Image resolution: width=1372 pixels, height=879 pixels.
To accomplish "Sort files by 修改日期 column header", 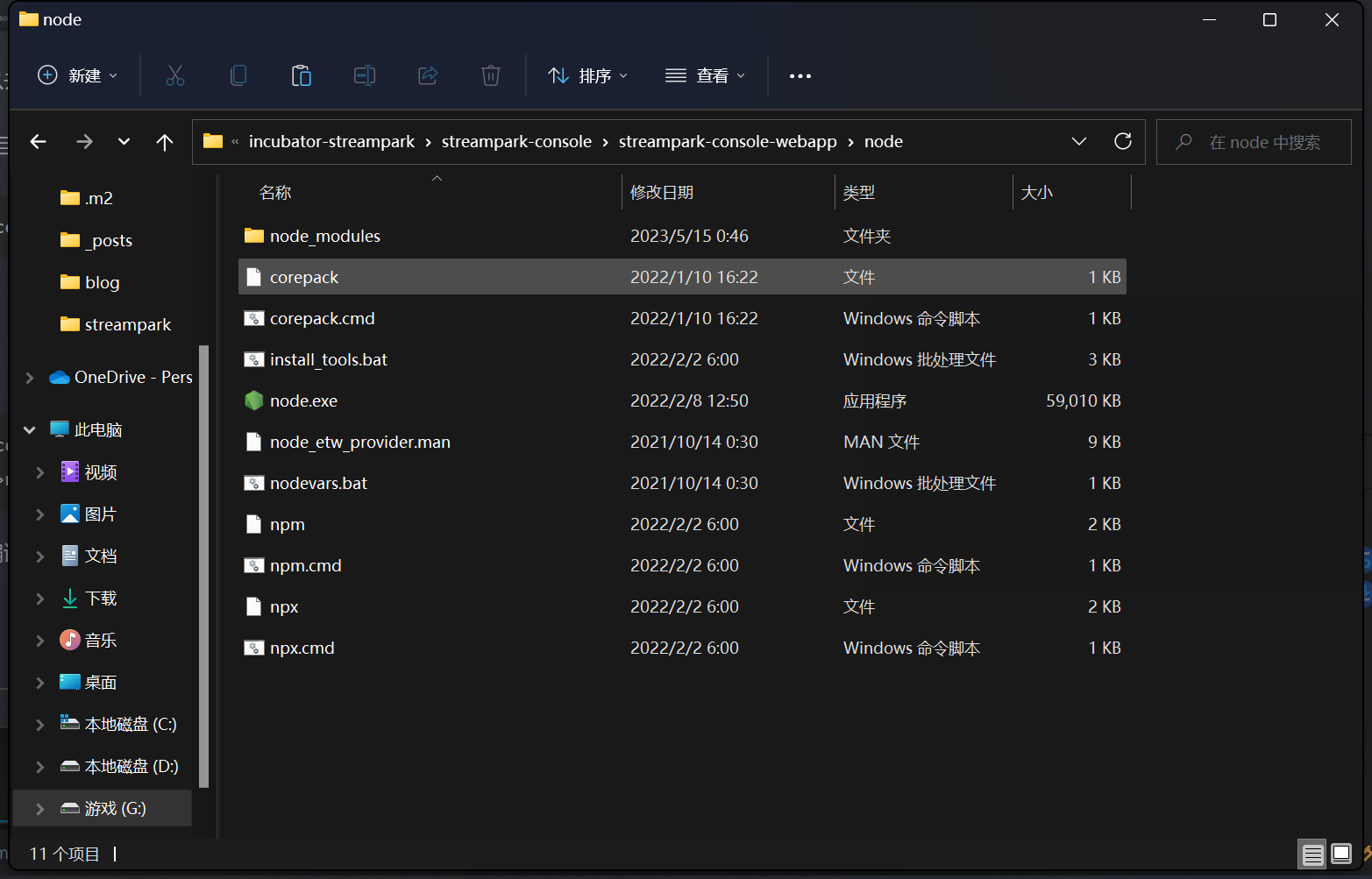I will pyautogui.click(x=662, y=193).
